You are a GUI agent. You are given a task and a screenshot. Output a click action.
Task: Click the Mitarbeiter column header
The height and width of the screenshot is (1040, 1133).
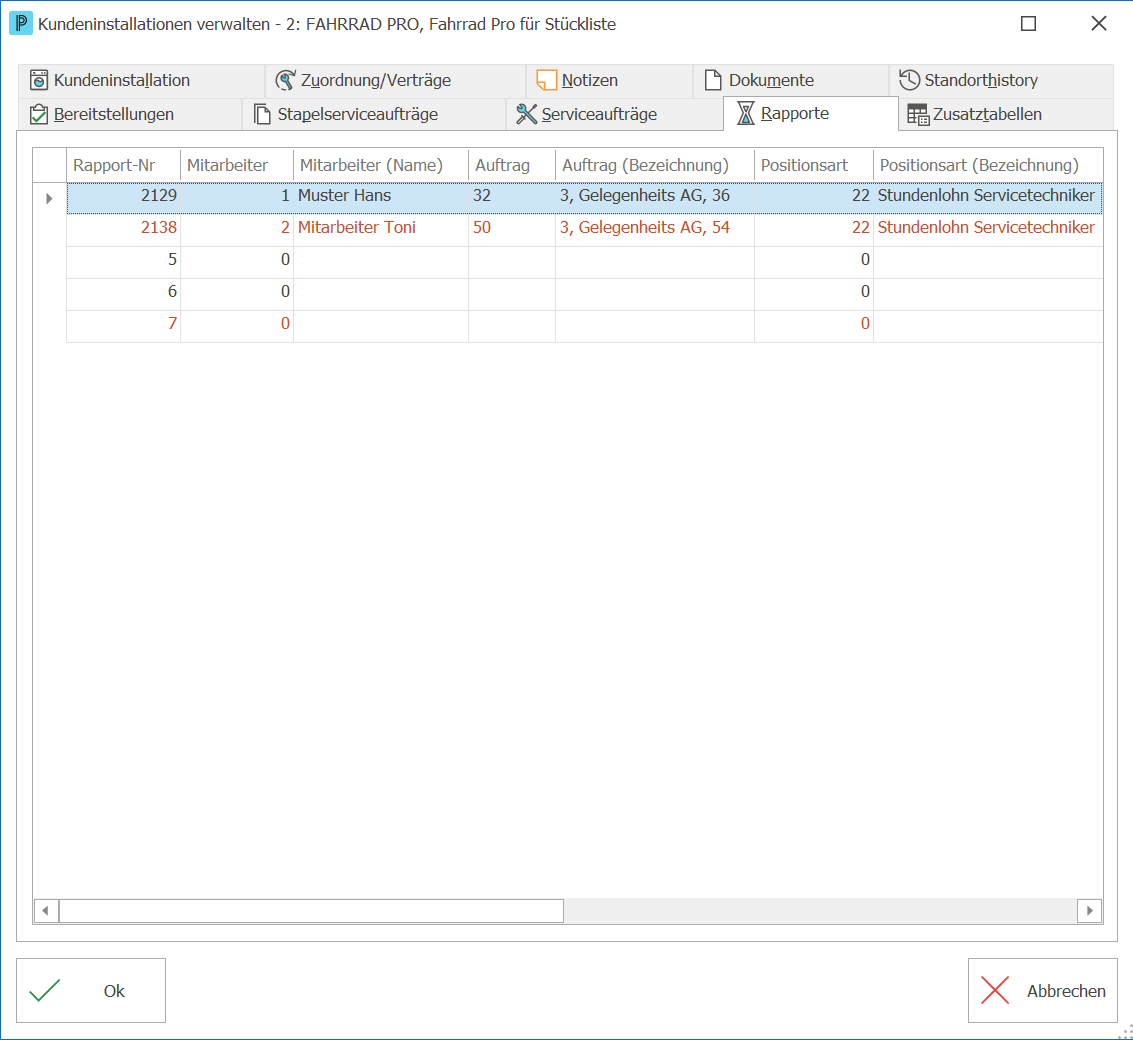pyautogui.click(x=237, y=166)
